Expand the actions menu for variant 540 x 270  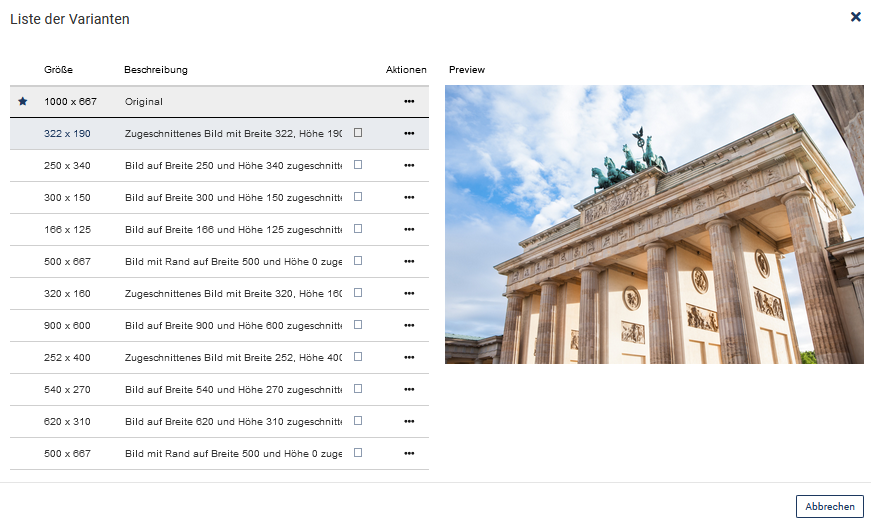click(409, 390)
